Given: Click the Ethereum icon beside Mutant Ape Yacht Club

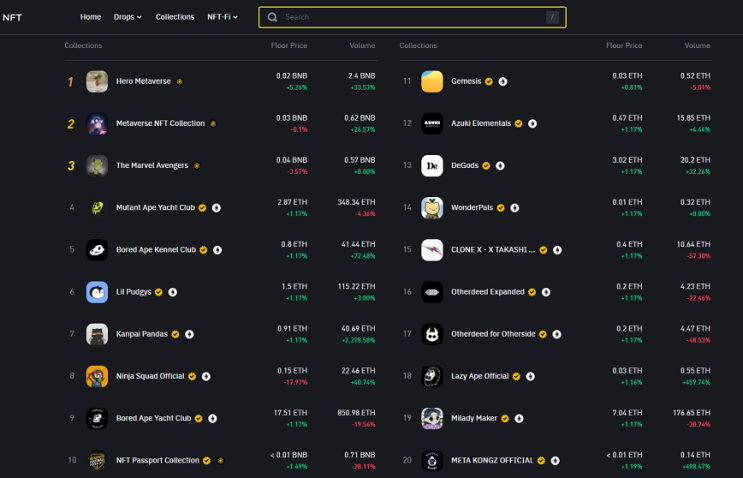Looking at the screenshot, I should coord(216,208).
